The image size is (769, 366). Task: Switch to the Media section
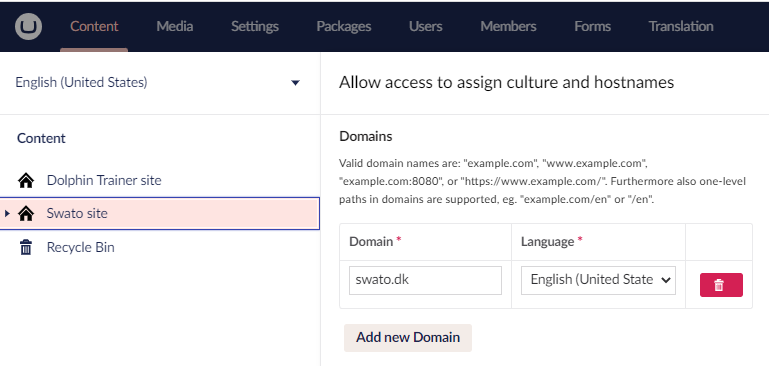pos(175,26)
